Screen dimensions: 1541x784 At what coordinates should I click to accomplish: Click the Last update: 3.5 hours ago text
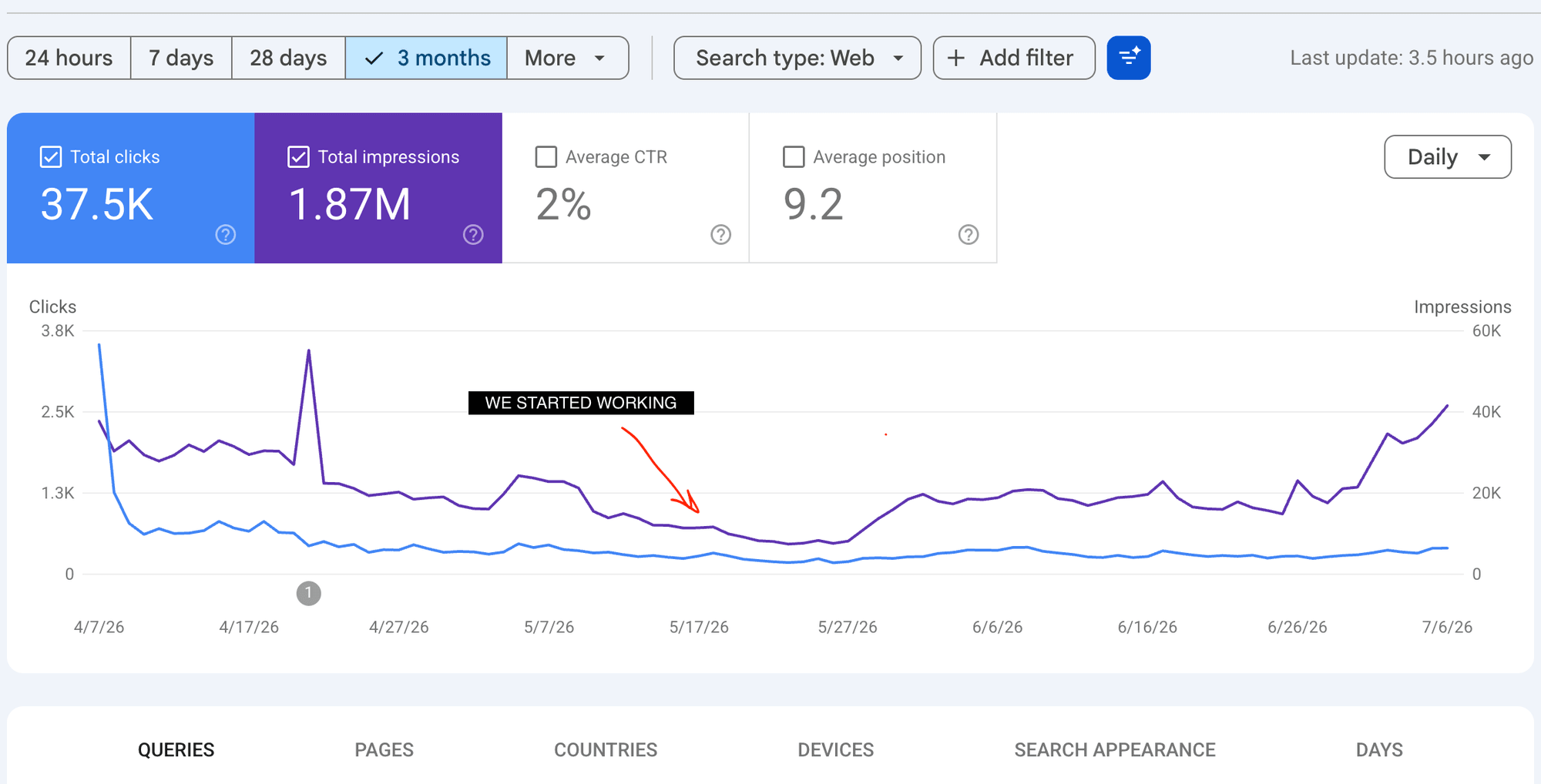click(1412, 58)
